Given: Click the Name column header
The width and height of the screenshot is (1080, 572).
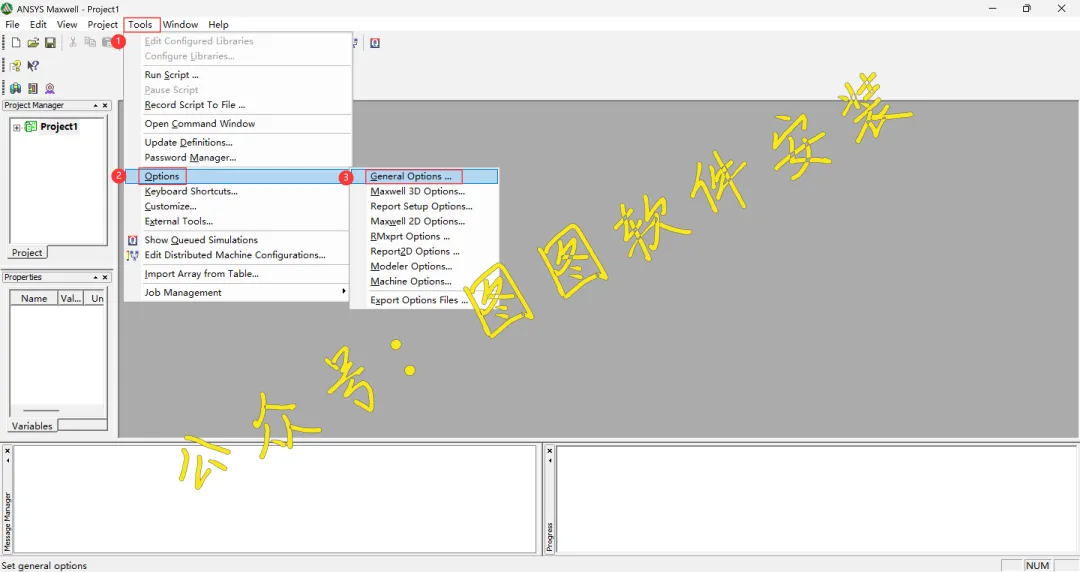Looking at the screenshot, I should click(x=34, y=298).
